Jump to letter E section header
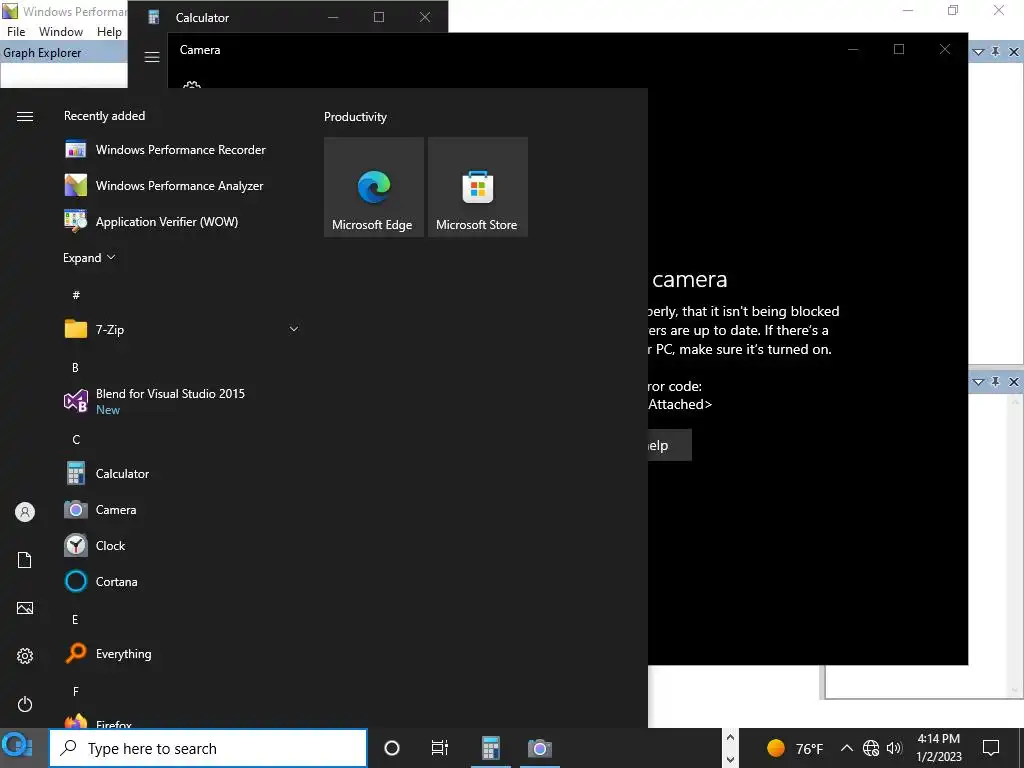This screenshot has width=1024, height=768. pyautogui.click(x=75, y=620)
